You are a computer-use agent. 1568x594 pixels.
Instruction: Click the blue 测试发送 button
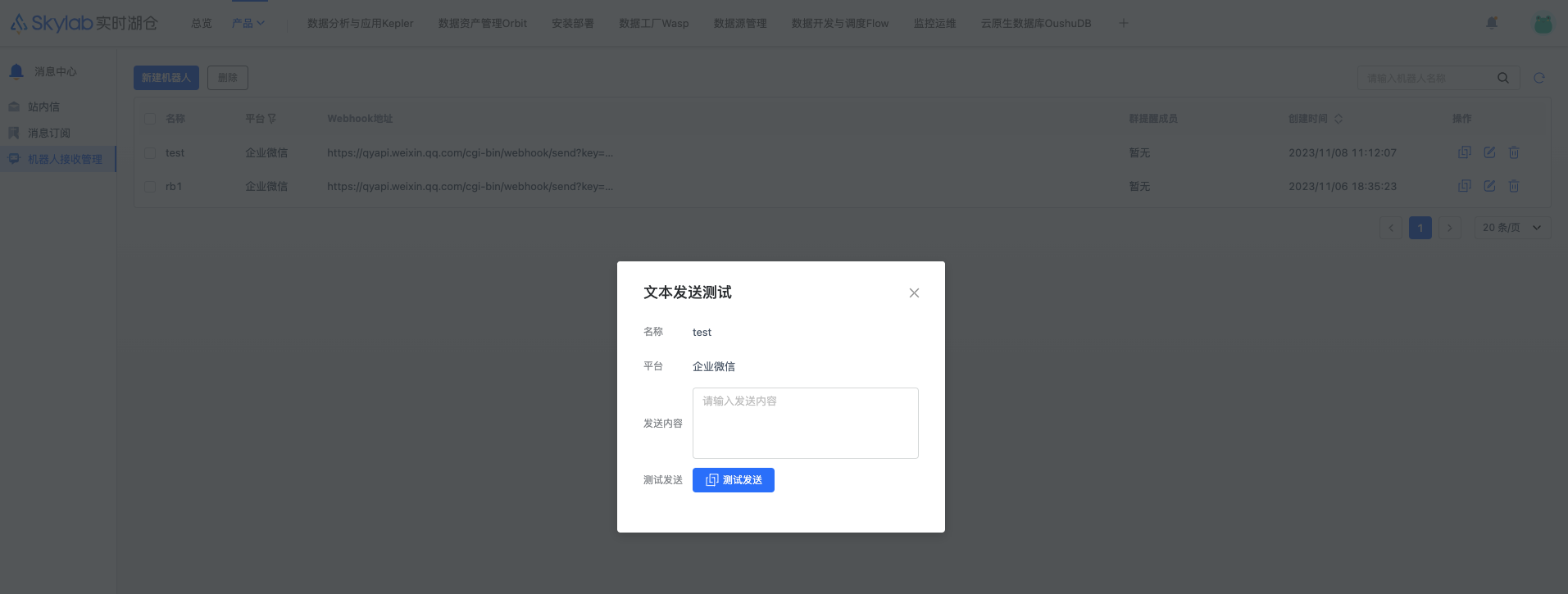pos(733,480)
